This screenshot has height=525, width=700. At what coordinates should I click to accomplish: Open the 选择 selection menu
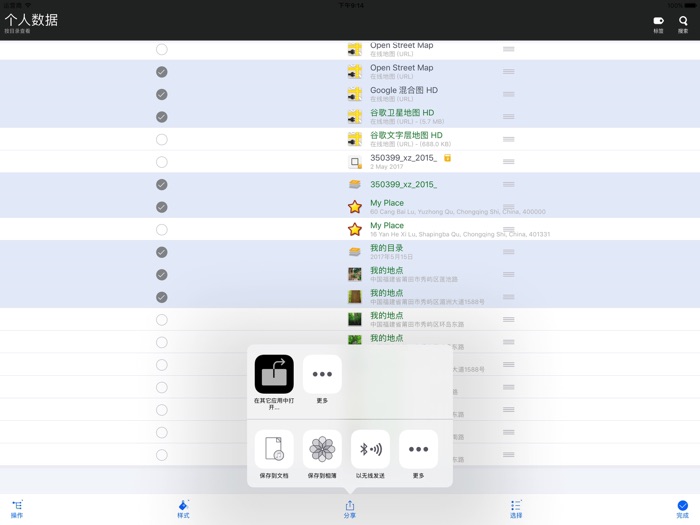point(516,508)
